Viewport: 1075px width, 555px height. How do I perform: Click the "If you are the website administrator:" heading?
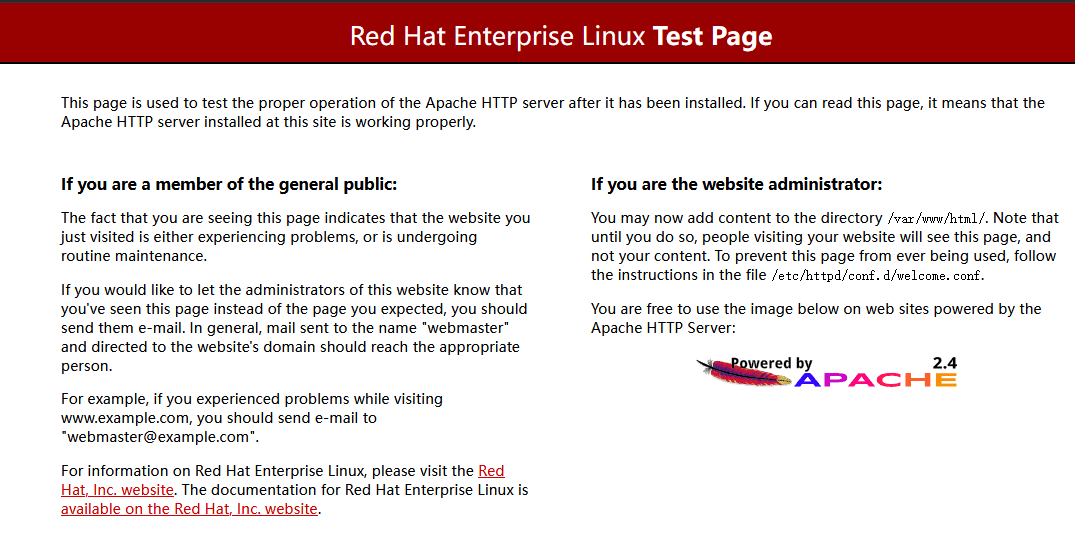(736, 184)
